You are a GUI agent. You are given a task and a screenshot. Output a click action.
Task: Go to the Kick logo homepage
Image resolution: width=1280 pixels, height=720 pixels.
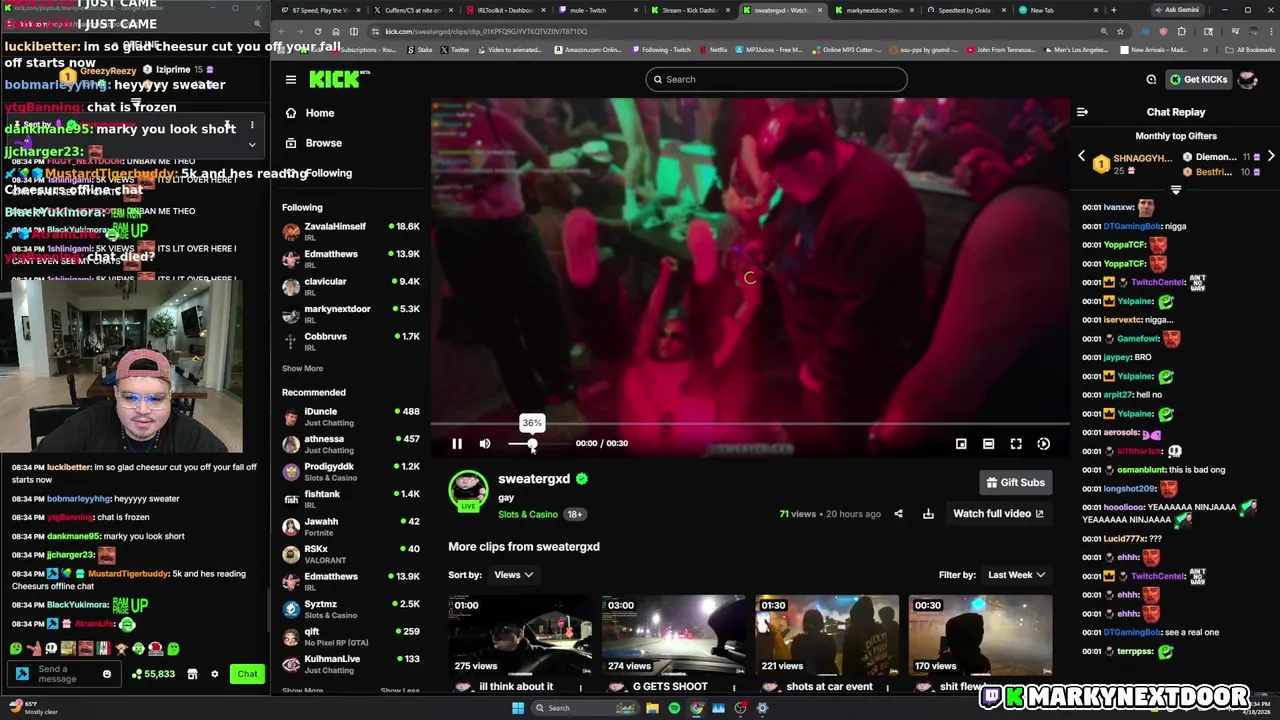pyautogui.click(x=339, y=79)
